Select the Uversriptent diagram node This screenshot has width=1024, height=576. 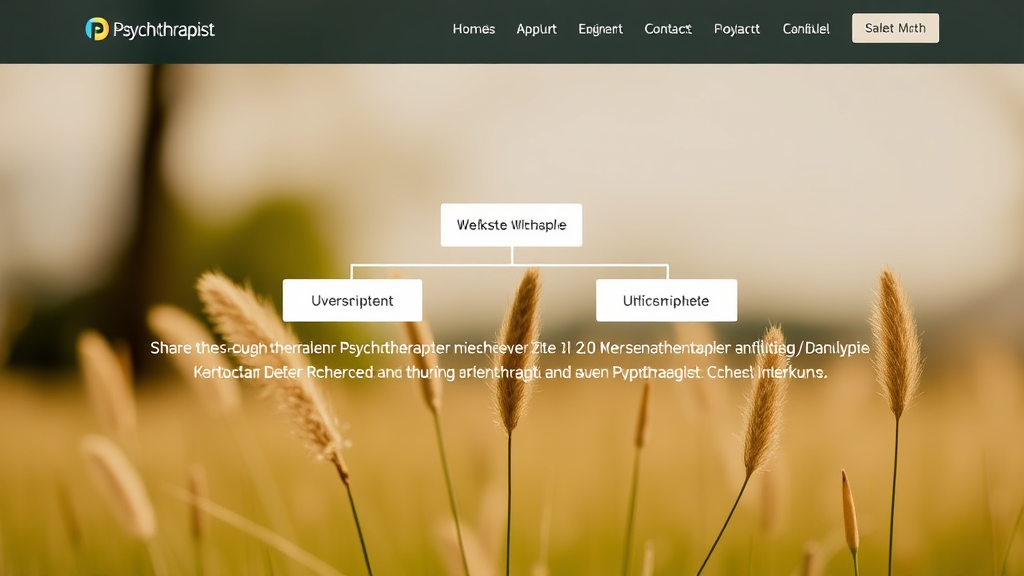click(x=352, y=299)
